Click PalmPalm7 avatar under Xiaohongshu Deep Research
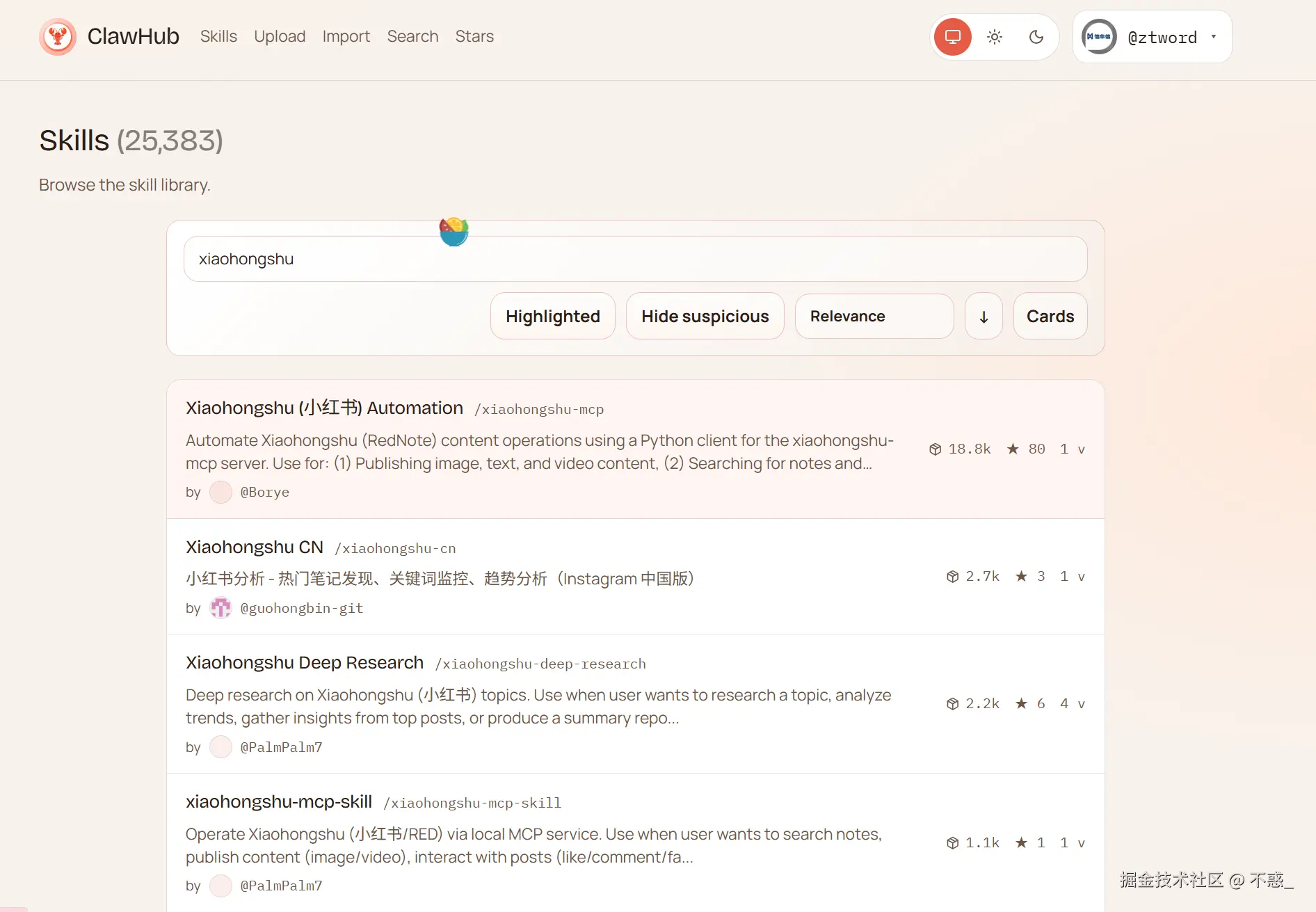Screen dimensions: 1316x912 pos(220,747)
